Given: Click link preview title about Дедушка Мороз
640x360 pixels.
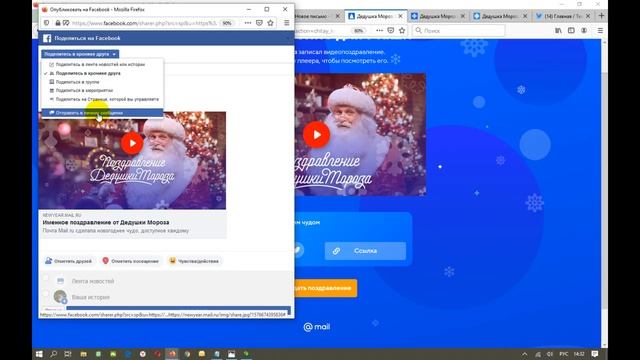Looking at the screenshot, I should [106, 222].
